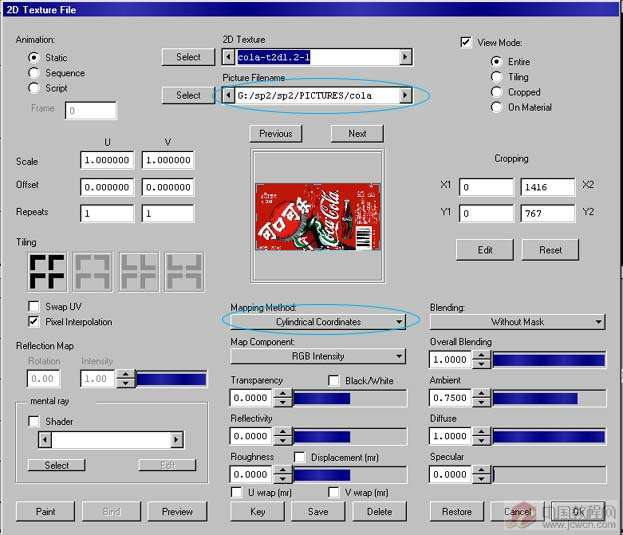Choose Script animation option
Image resolution: width=623 pixels, height=535 pixels.
click(34, 88)
